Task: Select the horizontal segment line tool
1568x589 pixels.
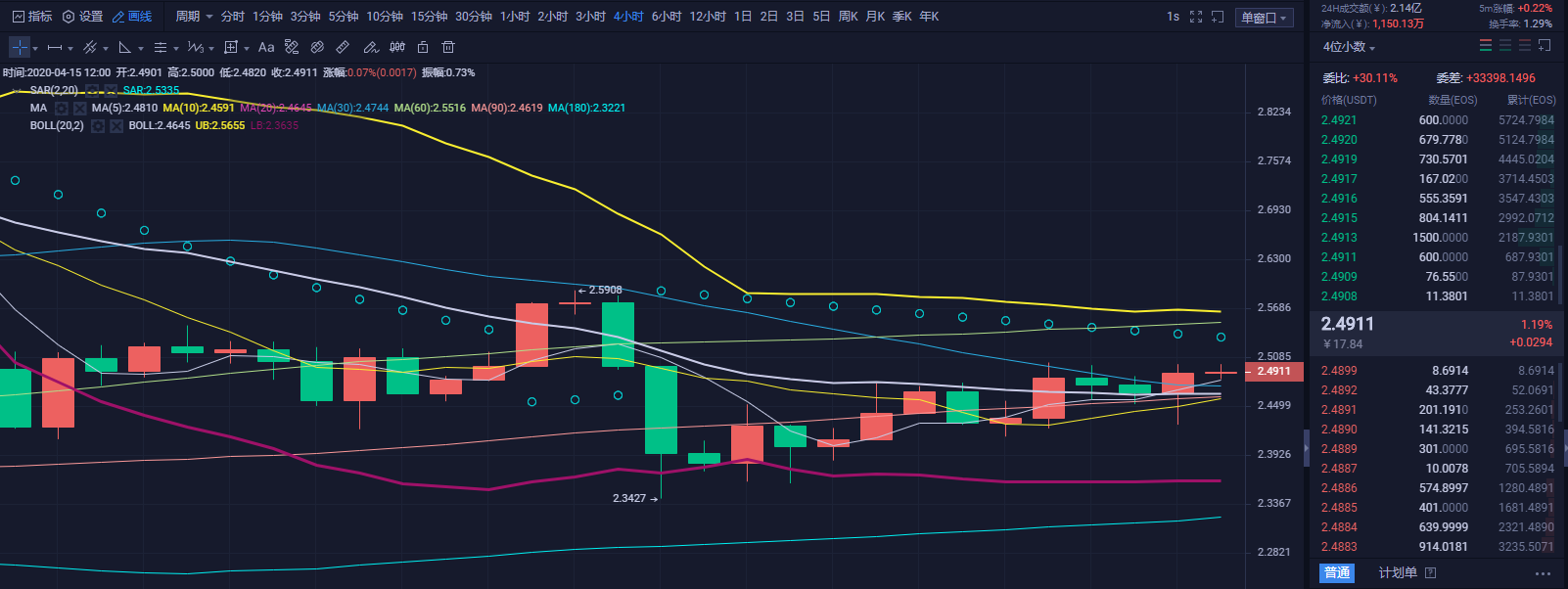Action: click(x=55, y=47)
